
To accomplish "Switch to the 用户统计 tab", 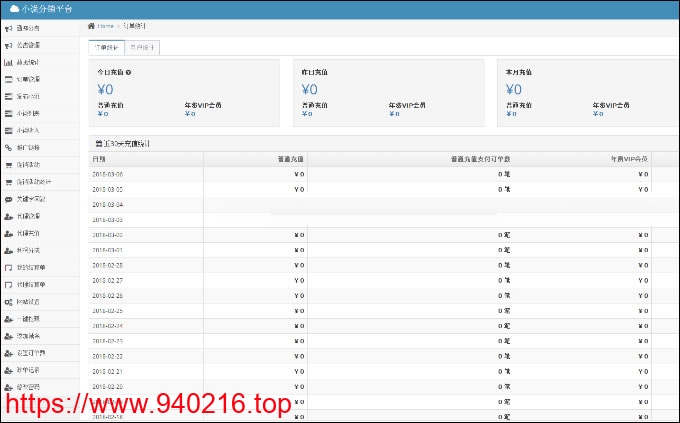I will 142,48.
